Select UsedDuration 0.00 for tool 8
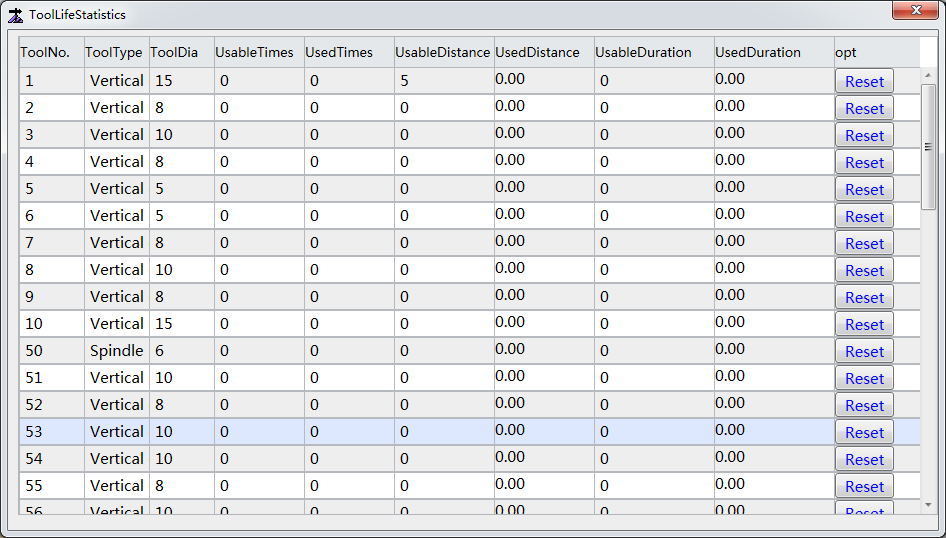Viewport: 946px width, 538px height. [774, 270]
